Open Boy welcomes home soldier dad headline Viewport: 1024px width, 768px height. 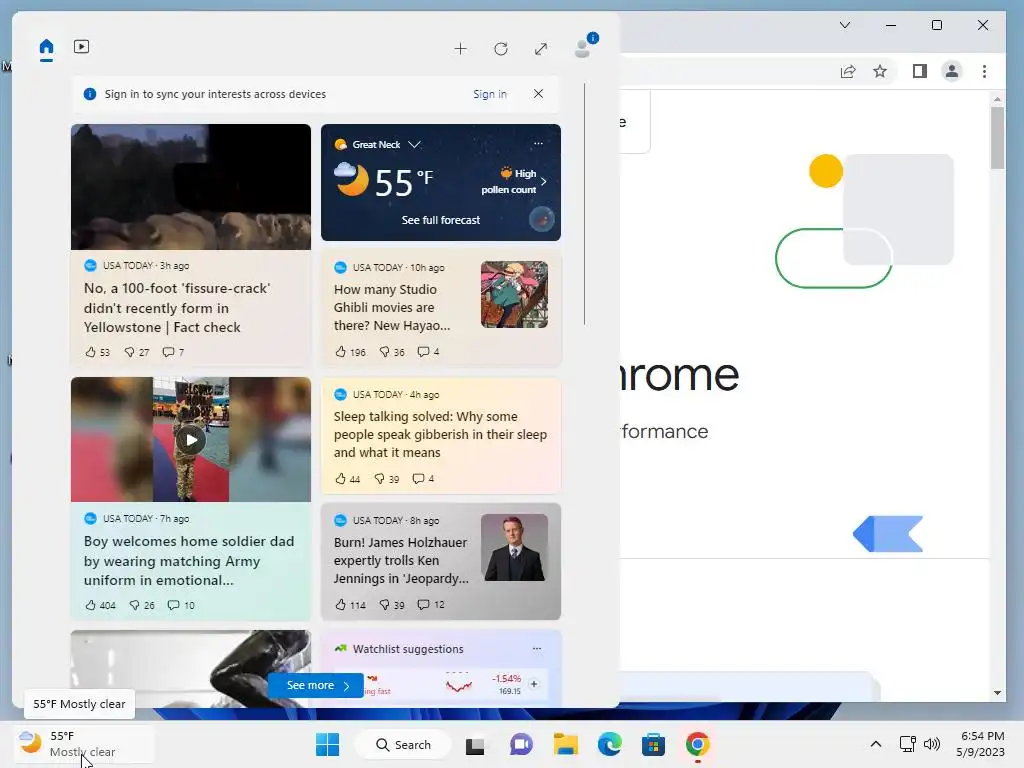pyautogui.click(x=189, y=560)
